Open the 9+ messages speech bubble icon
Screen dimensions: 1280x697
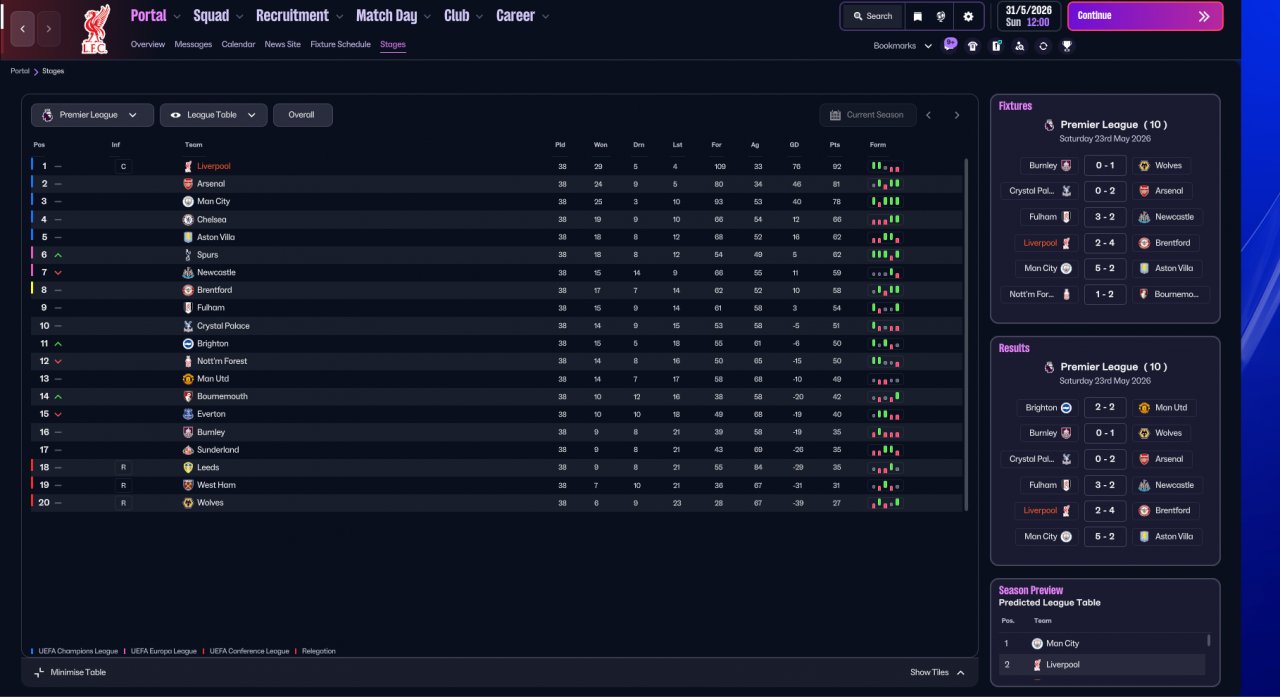950,45
